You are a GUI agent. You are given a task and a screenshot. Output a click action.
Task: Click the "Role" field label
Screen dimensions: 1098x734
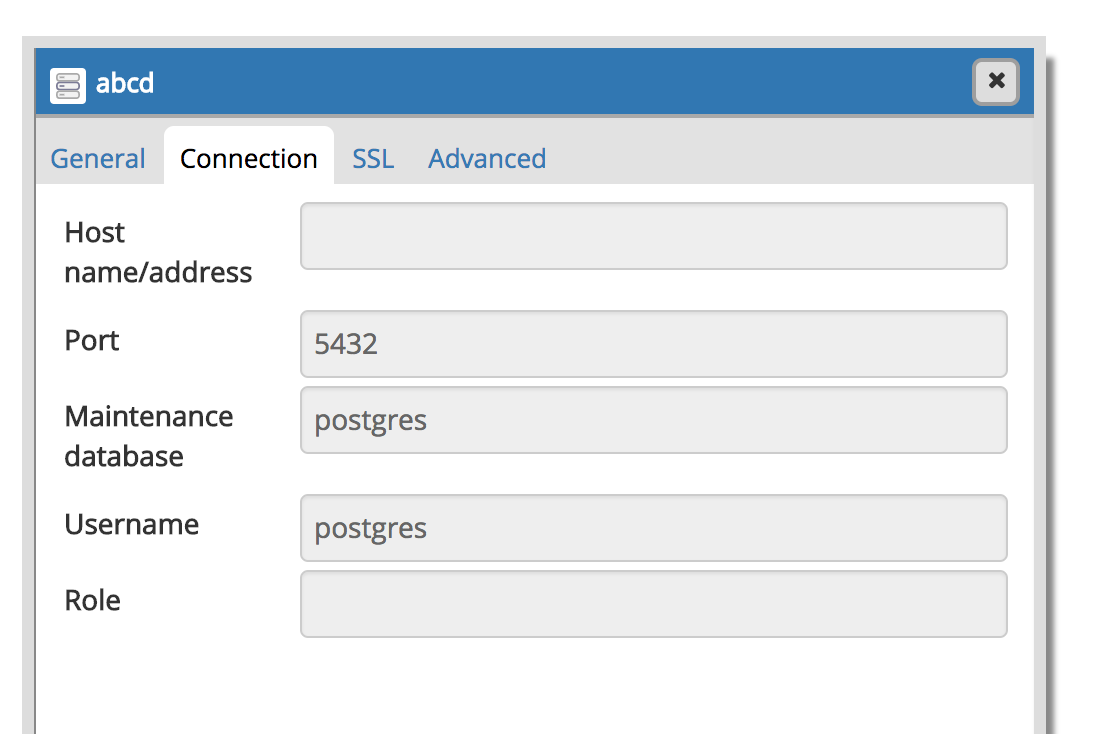click(x=93, y=600)
